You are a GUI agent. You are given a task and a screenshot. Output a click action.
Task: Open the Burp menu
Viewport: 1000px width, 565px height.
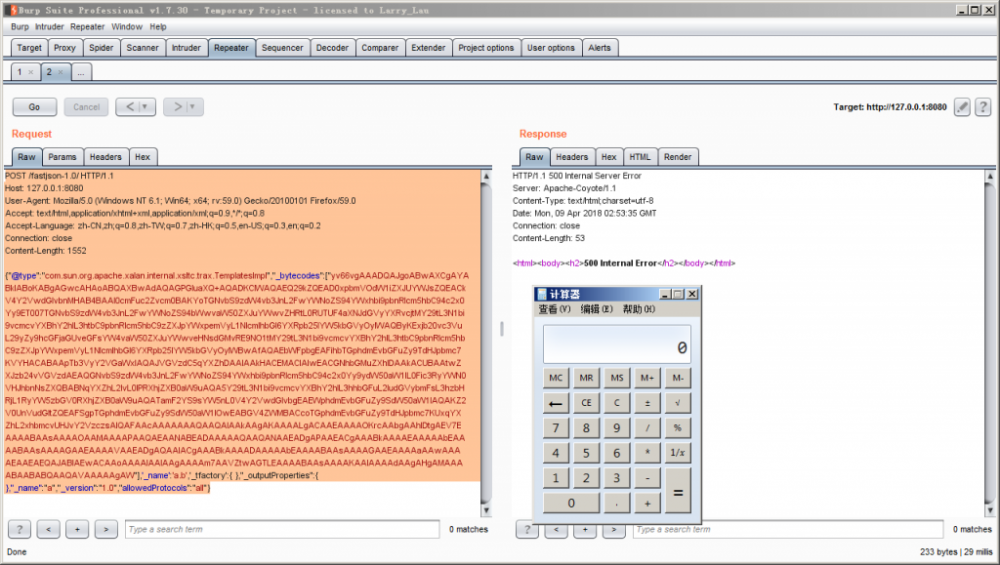click(x=20, y=27)
